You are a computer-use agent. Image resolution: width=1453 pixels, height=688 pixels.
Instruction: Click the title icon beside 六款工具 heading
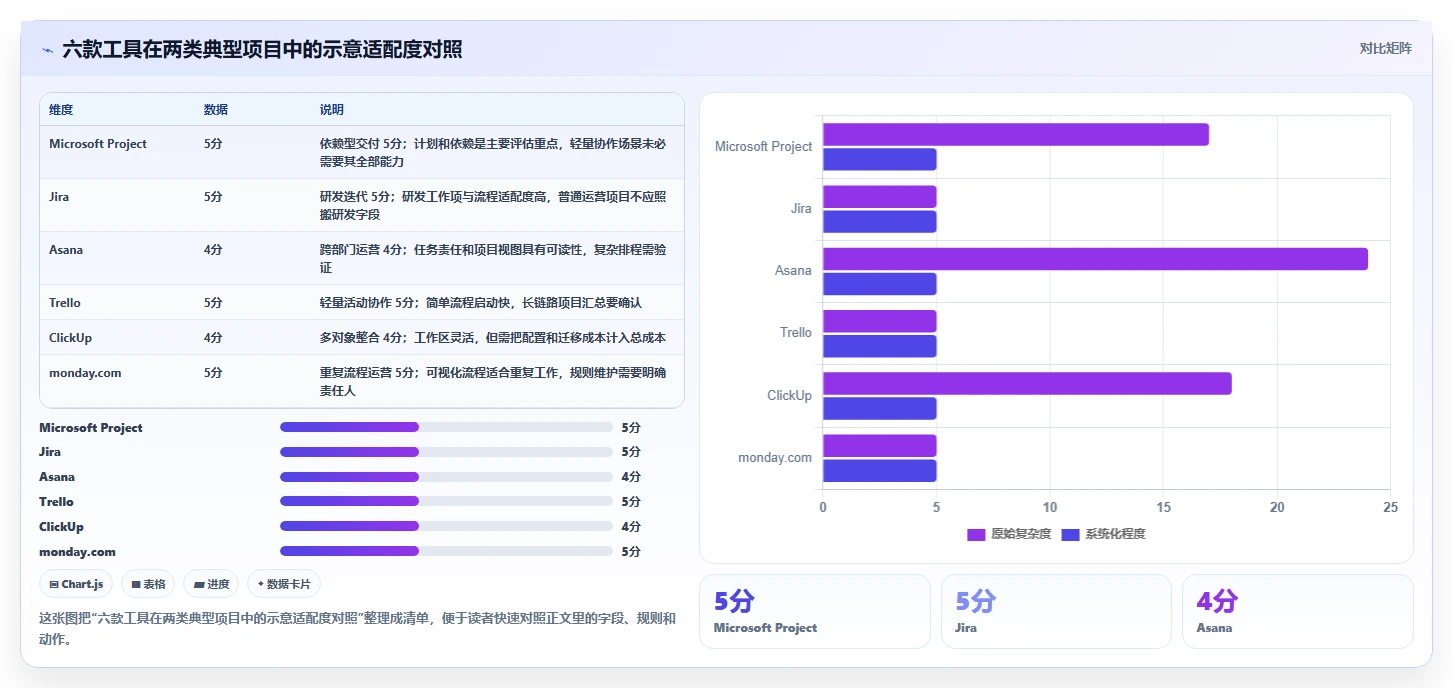tap(47, 49)
